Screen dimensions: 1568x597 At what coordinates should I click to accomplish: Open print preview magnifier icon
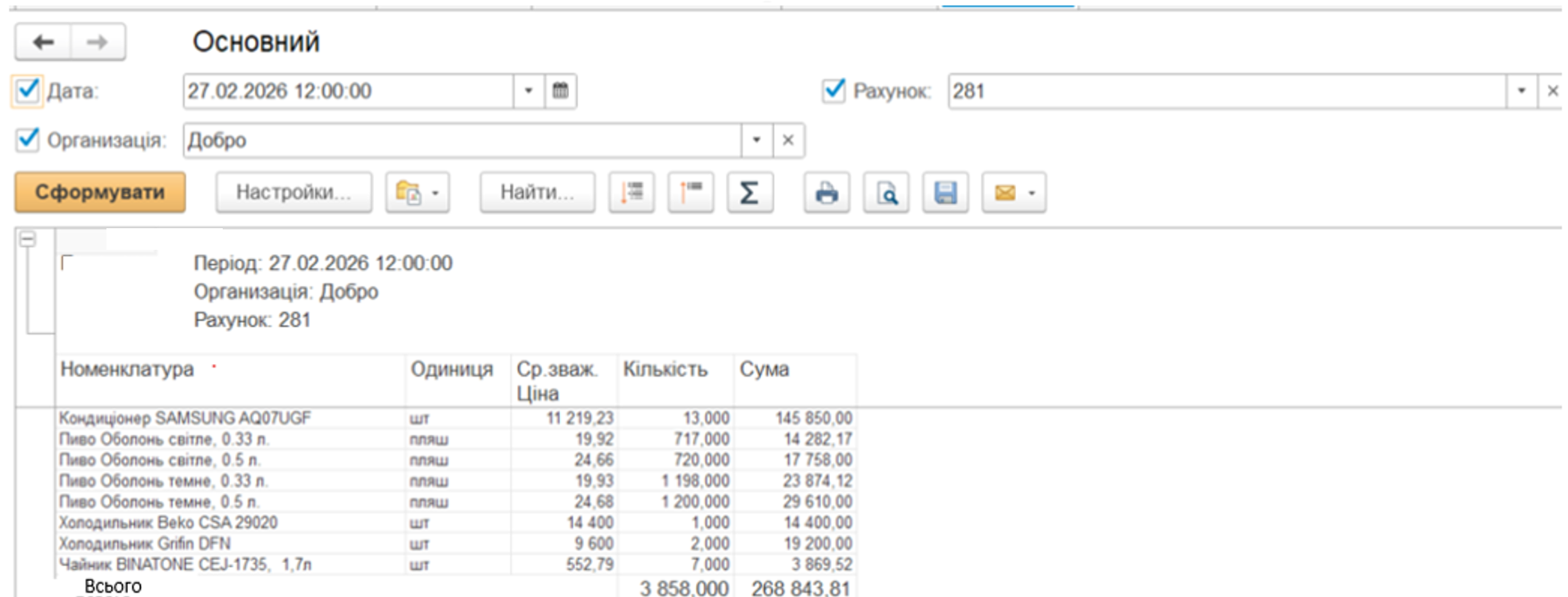[886, 192]
